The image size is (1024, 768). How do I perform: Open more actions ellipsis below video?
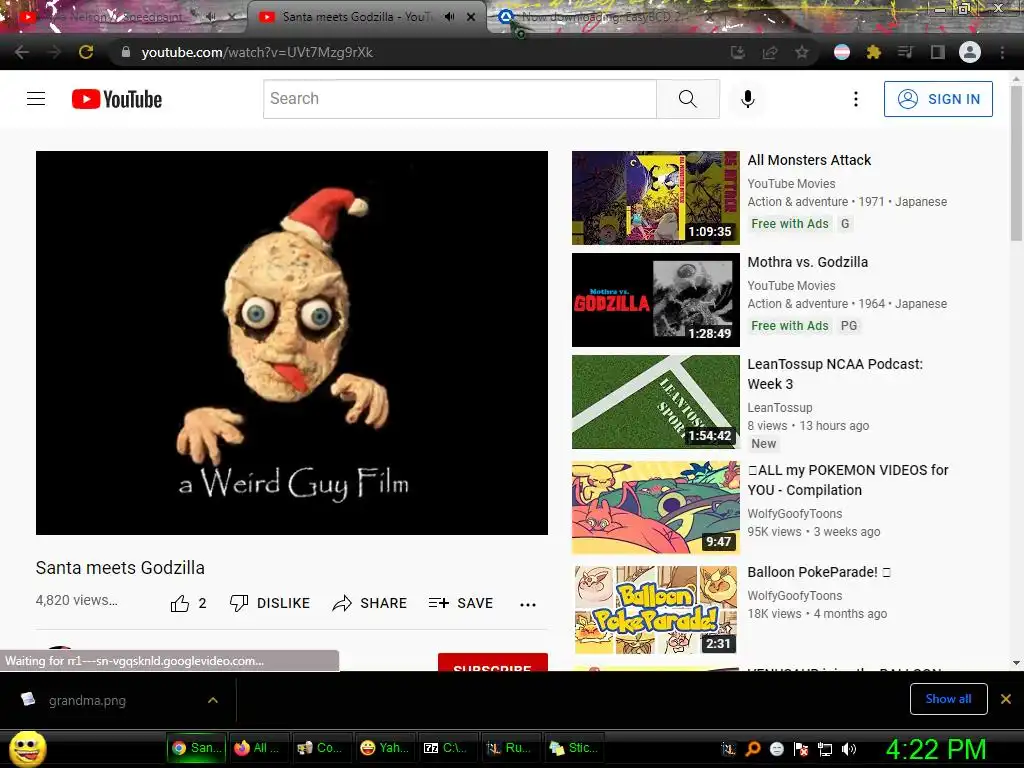528,605
